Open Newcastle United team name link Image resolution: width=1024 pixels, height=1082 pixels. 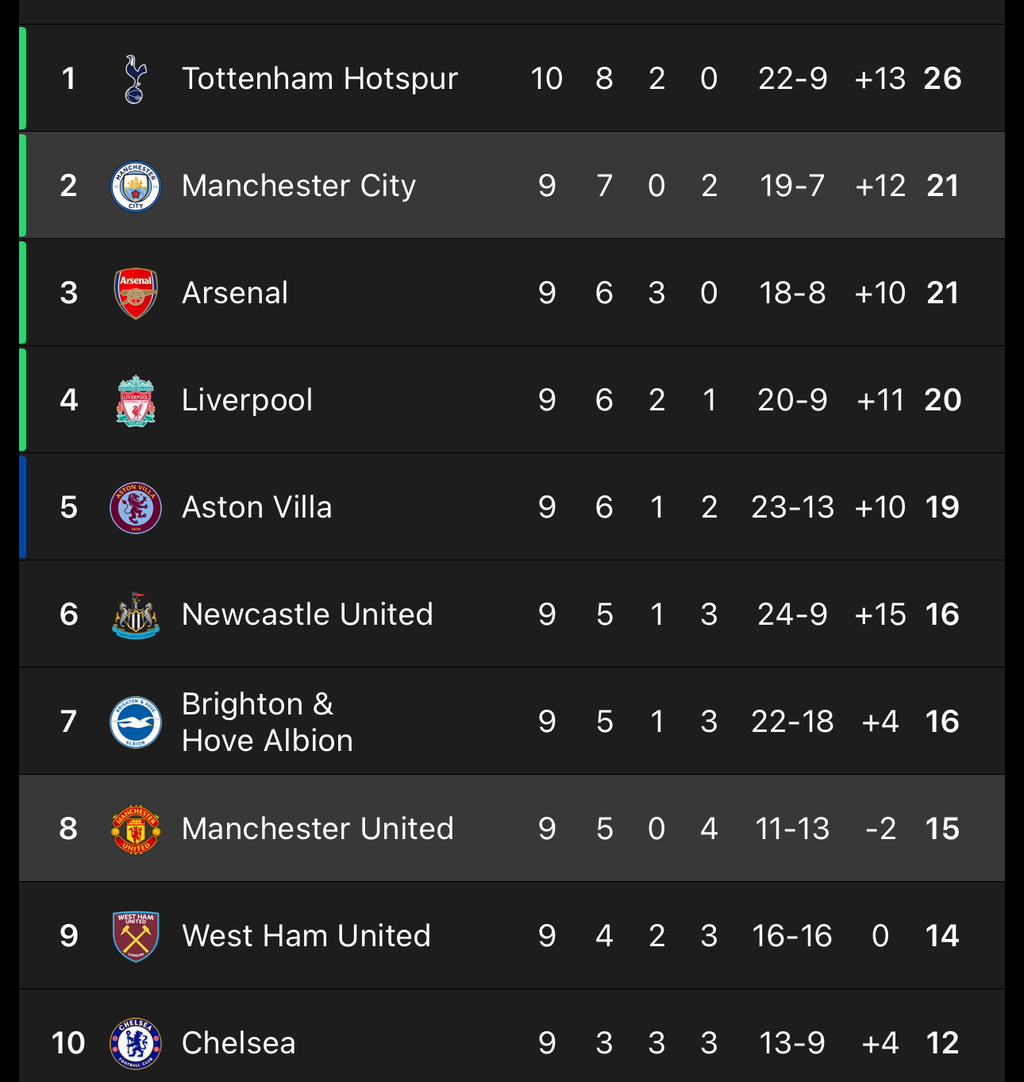click(x=307, y=614)
